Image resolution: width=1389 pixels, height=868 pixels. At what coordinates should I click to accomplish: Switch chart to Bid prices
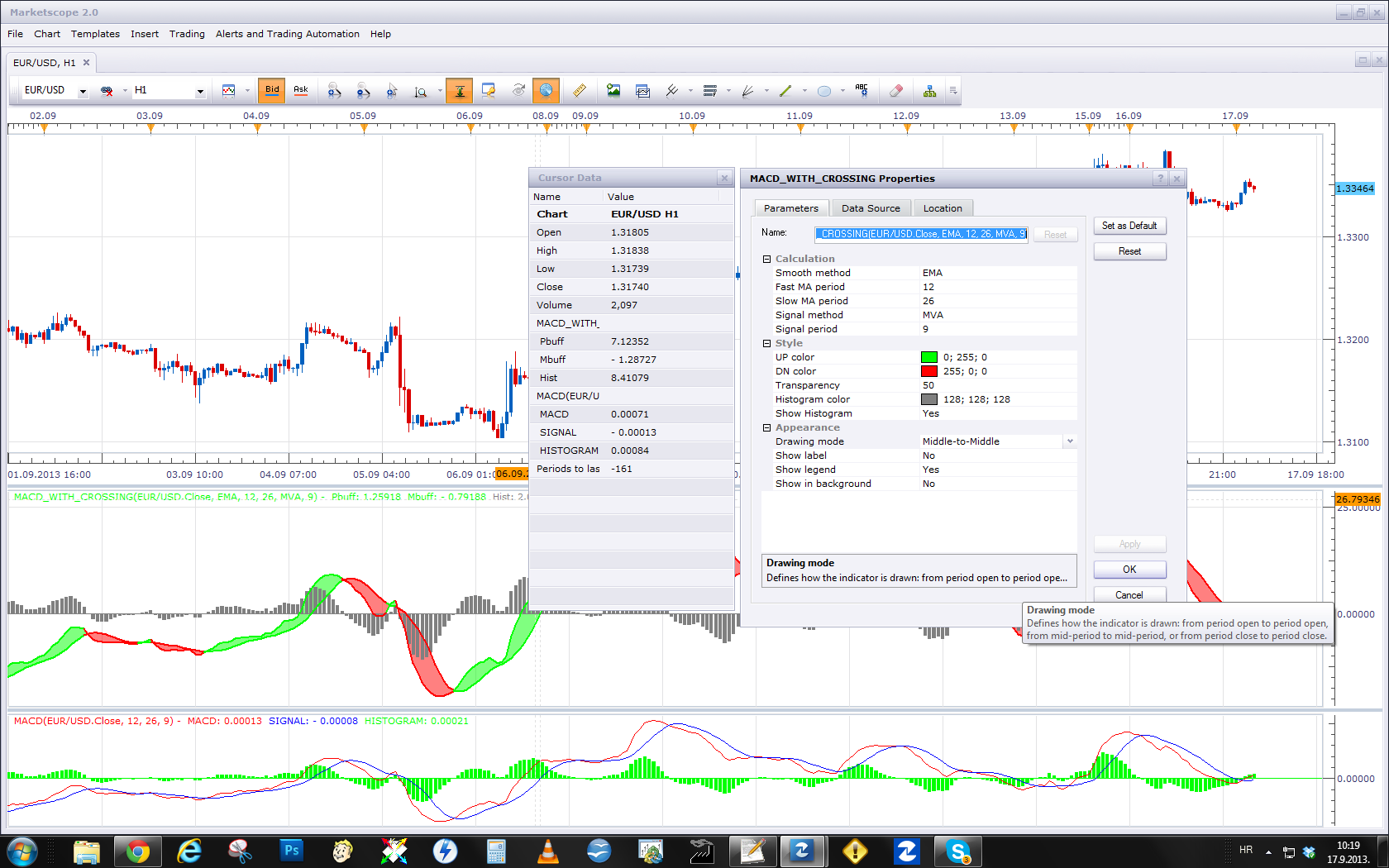point(272,90)
